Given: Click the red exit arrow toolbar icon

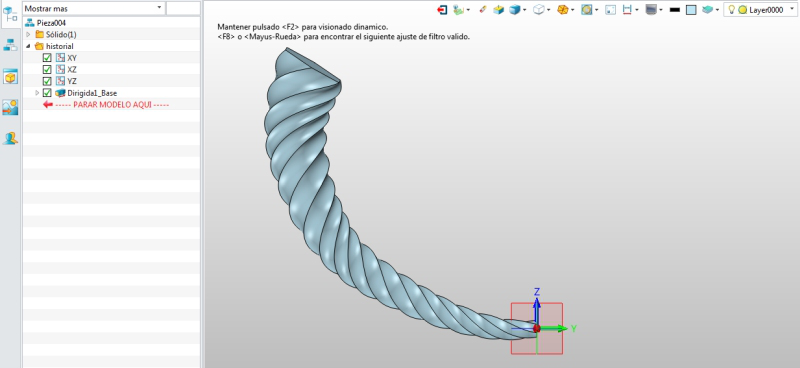Looking at the screenshot, I should [x=442, y=10].
